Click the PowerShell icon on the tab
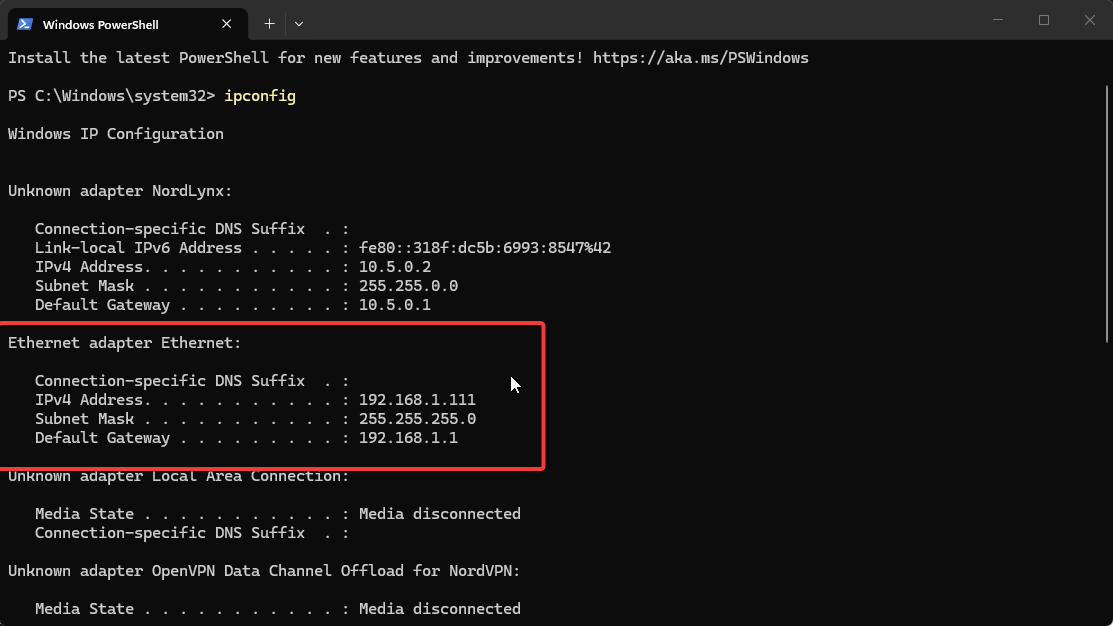1113x626 pixels. (x=24, y=23)
